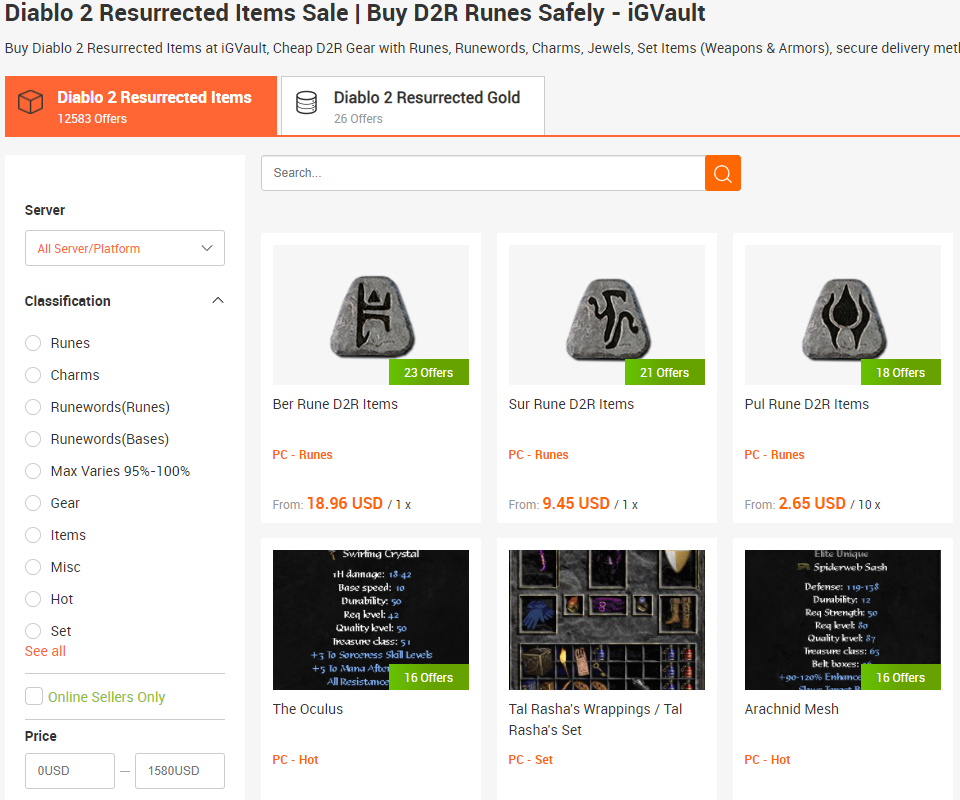The image size is (960, 800).
Task: Open Sur Rune D2R Items title
Action: (571, 404)
